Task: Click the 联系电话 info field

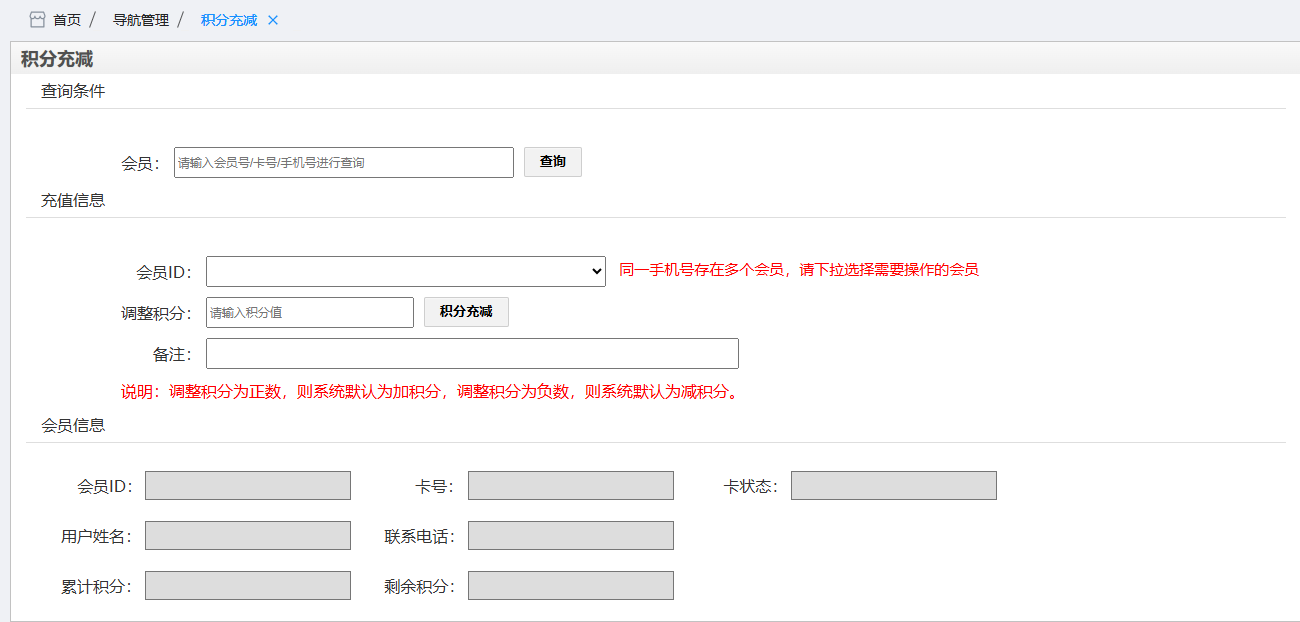Action: point(570,535)
